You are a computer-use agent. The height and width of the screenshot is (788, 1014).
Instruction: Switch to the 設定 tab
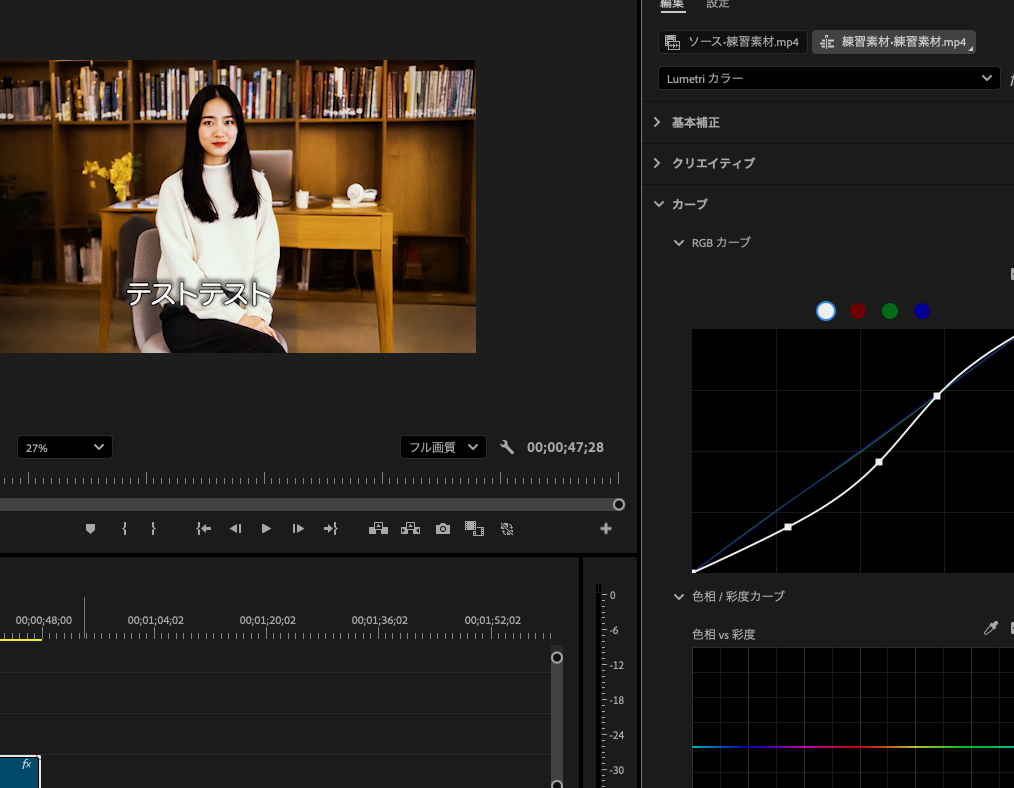pos(718,4)
